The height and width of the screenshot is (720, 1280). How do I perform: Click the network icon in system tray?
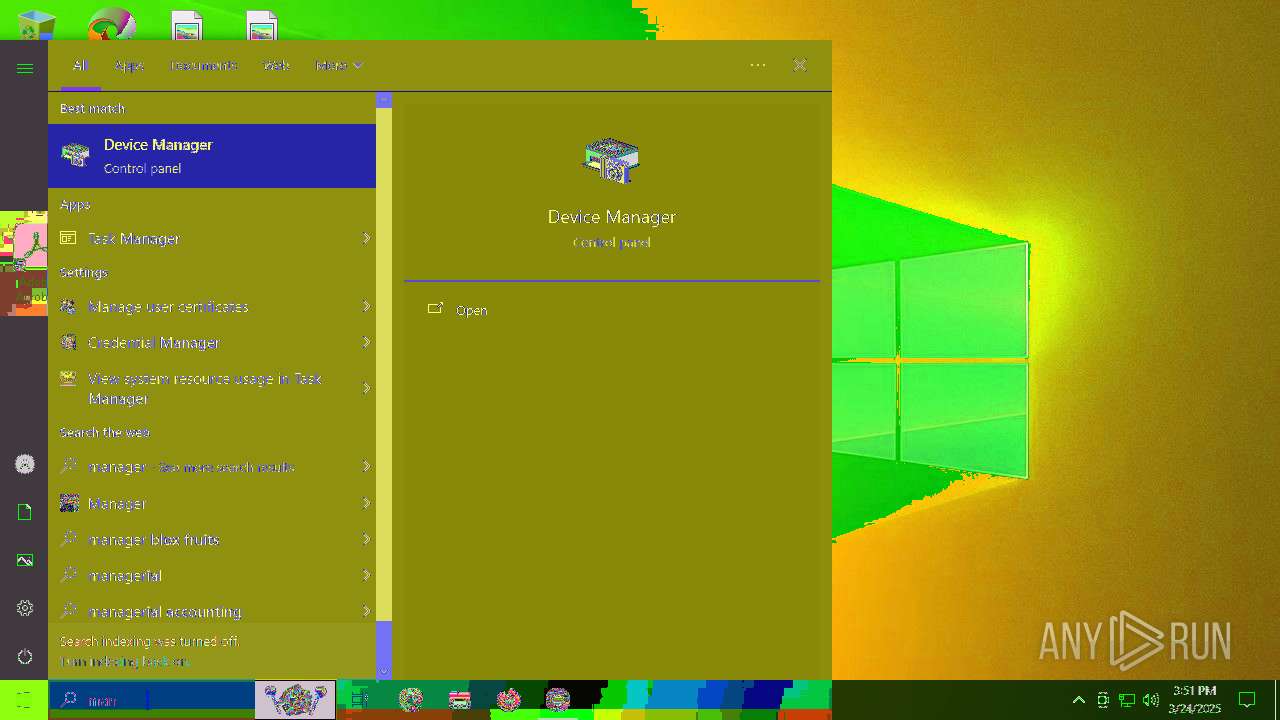(x=1127, y=700)
